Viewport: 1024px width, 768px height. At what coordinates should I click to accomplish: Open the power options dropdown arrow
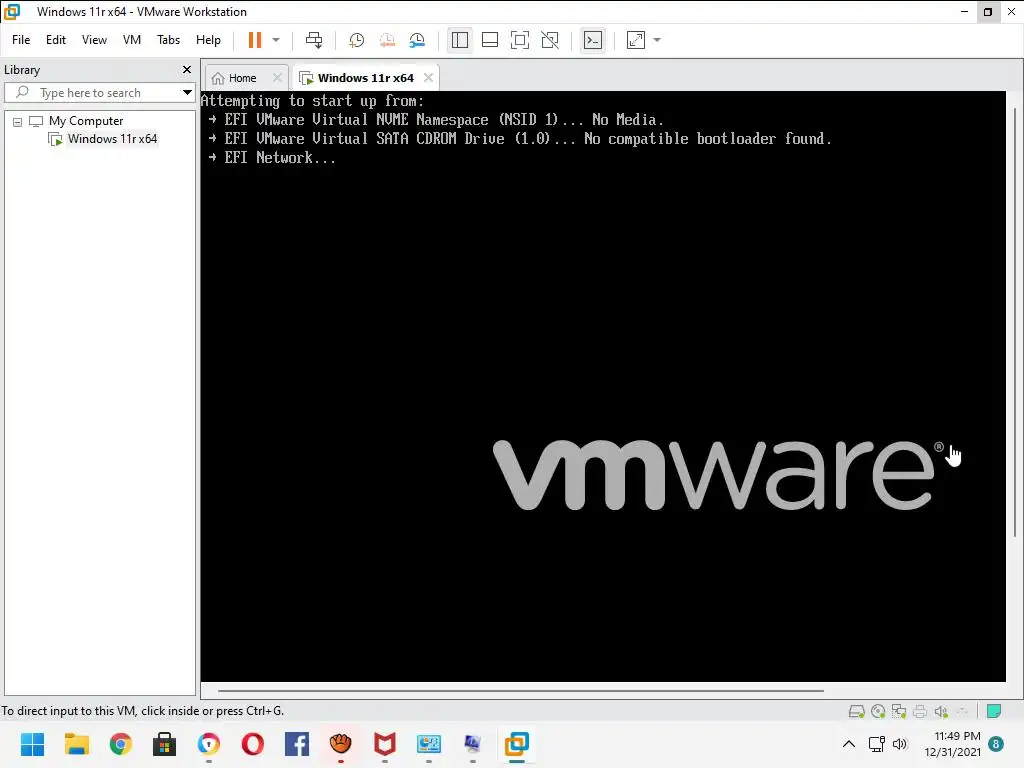pos(276,40)
